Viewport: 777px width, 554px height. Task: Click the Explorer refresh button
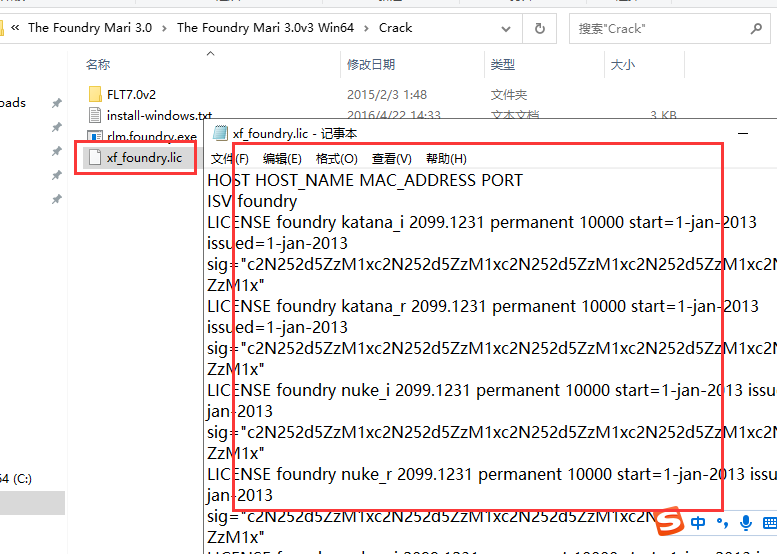pos(540,28)
